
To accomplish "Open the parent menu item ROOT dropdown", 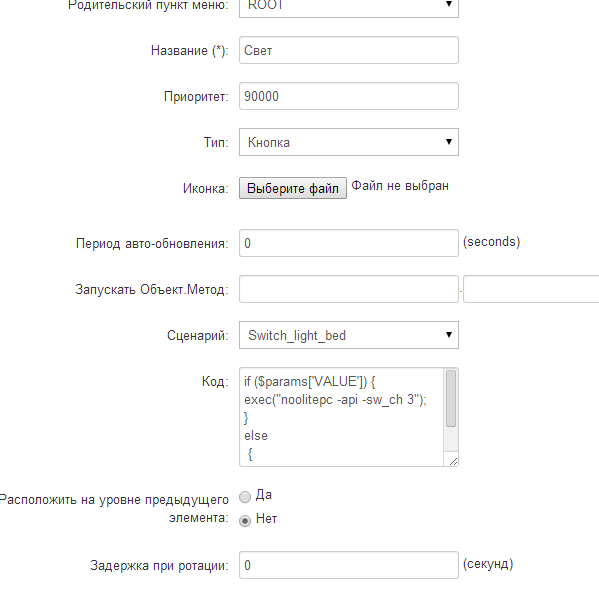I will [x=349, y=7].
